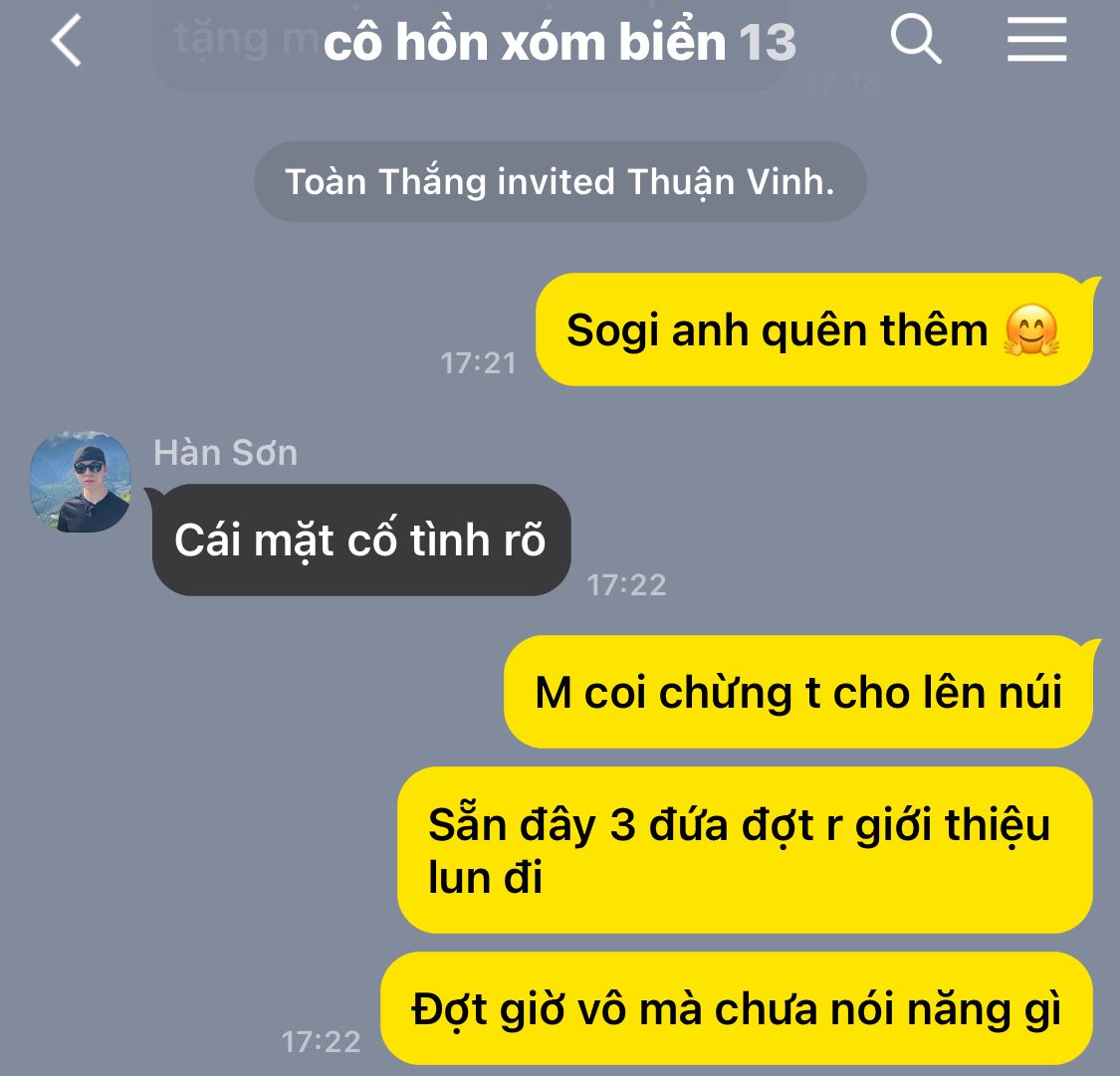Screen dimensions: 1120x1076
Task: Tap the hugging face emoji in message
Action: tap(1031, 330)
